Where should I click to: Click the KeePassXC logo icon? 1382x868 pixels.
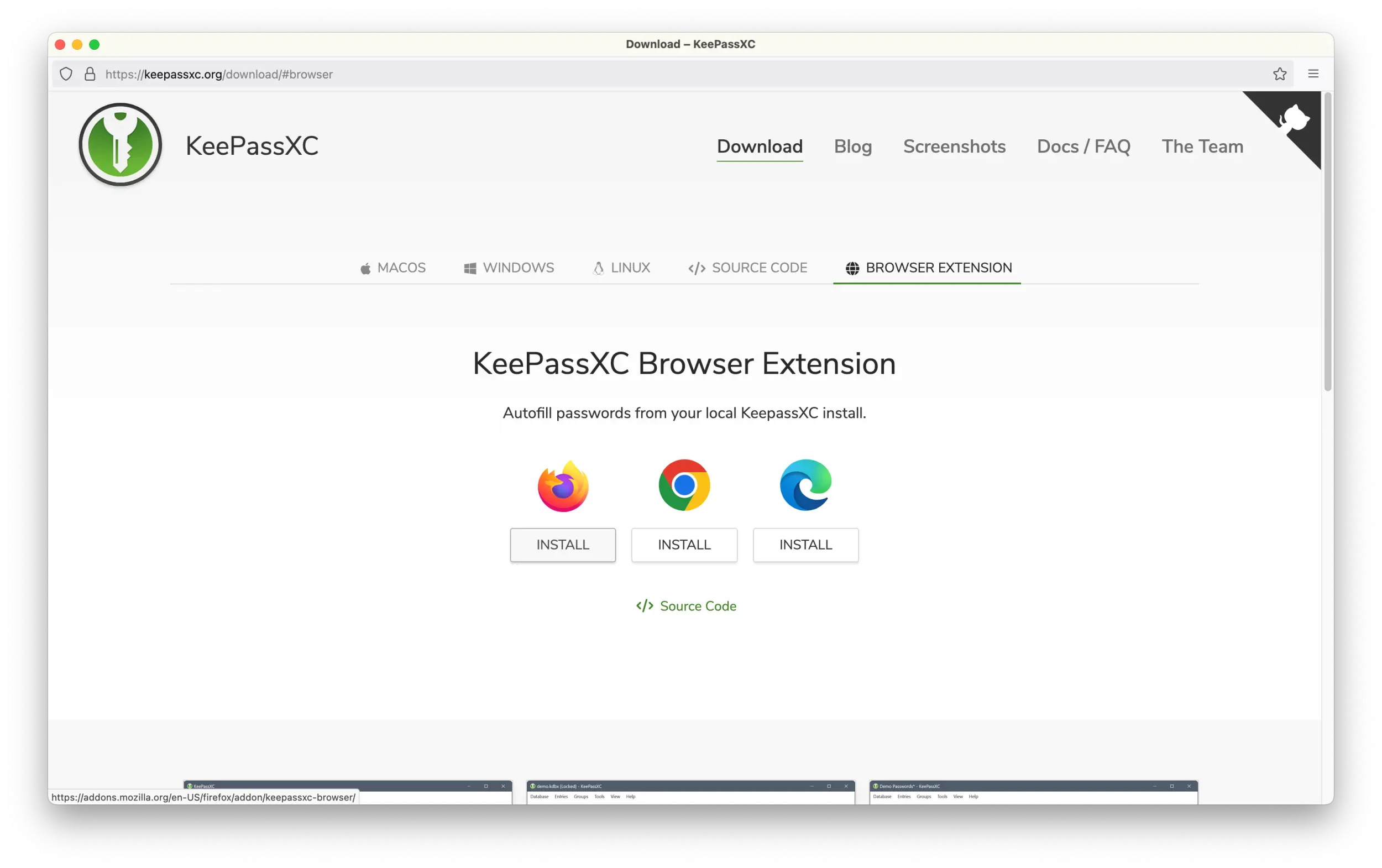pos(119,144)
